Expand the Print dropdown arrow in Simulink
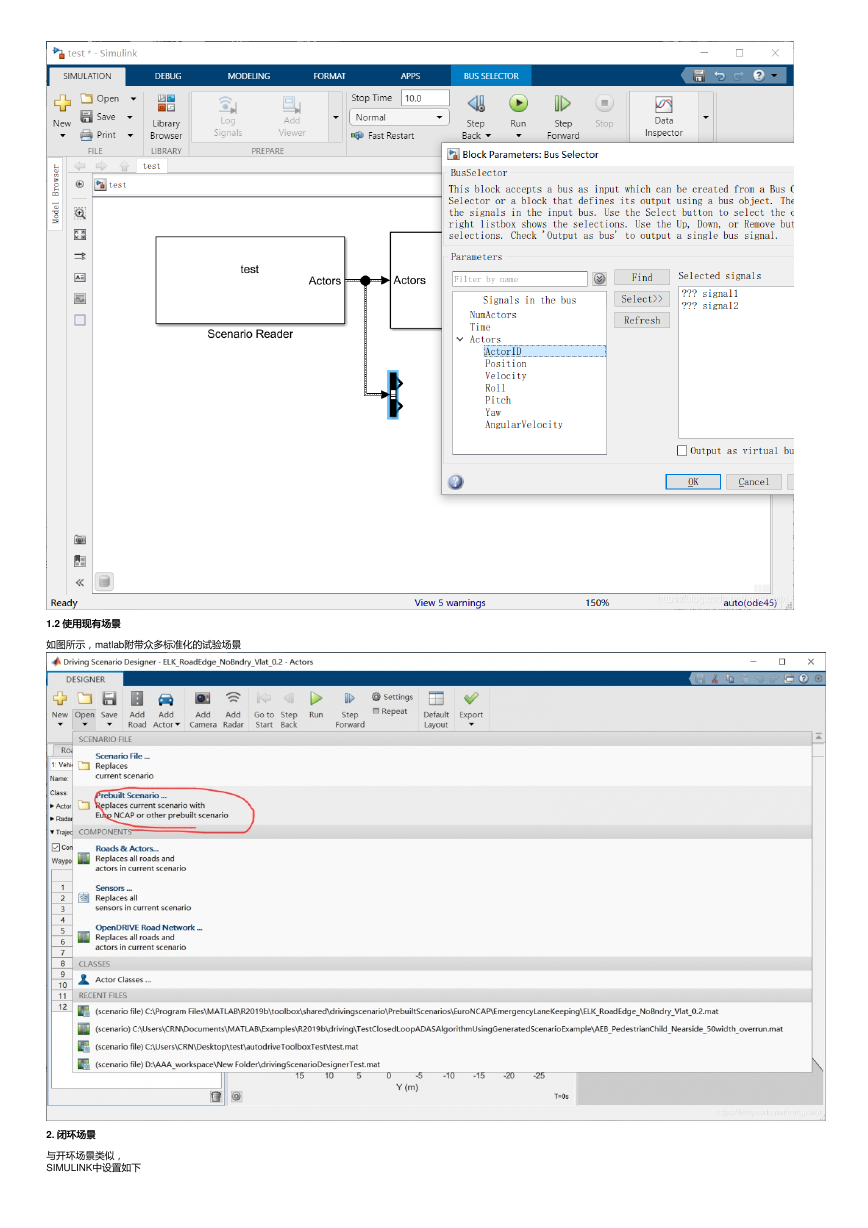868x1228 pixels. pos(129,135)
